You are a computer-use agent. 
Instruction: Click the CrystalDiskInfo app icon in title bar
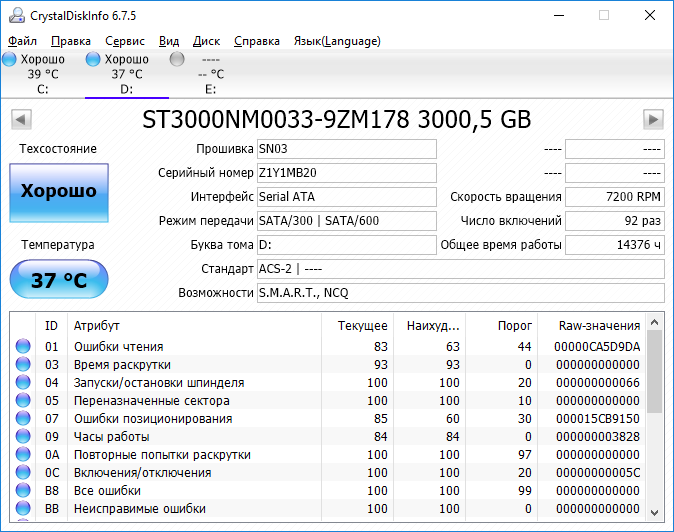coord(17,15)
